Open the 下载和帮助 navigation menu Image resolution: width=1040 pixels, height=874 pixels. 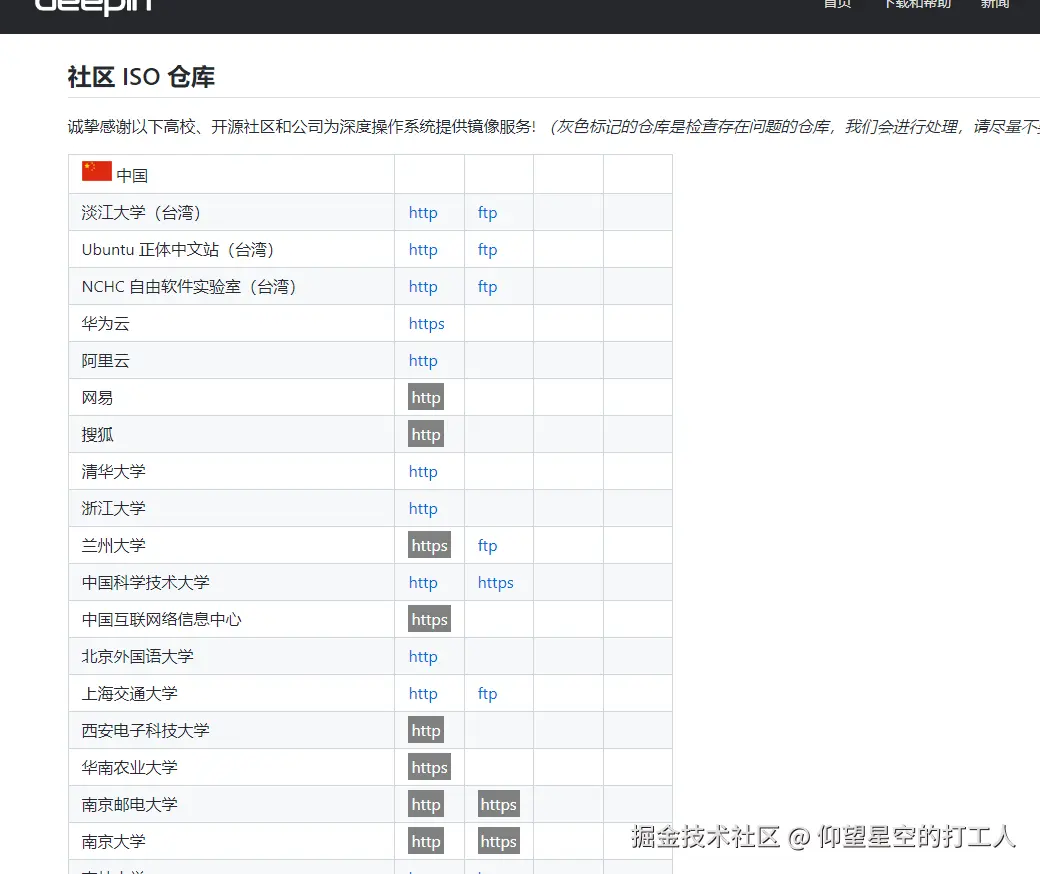(x=917, y=4)
